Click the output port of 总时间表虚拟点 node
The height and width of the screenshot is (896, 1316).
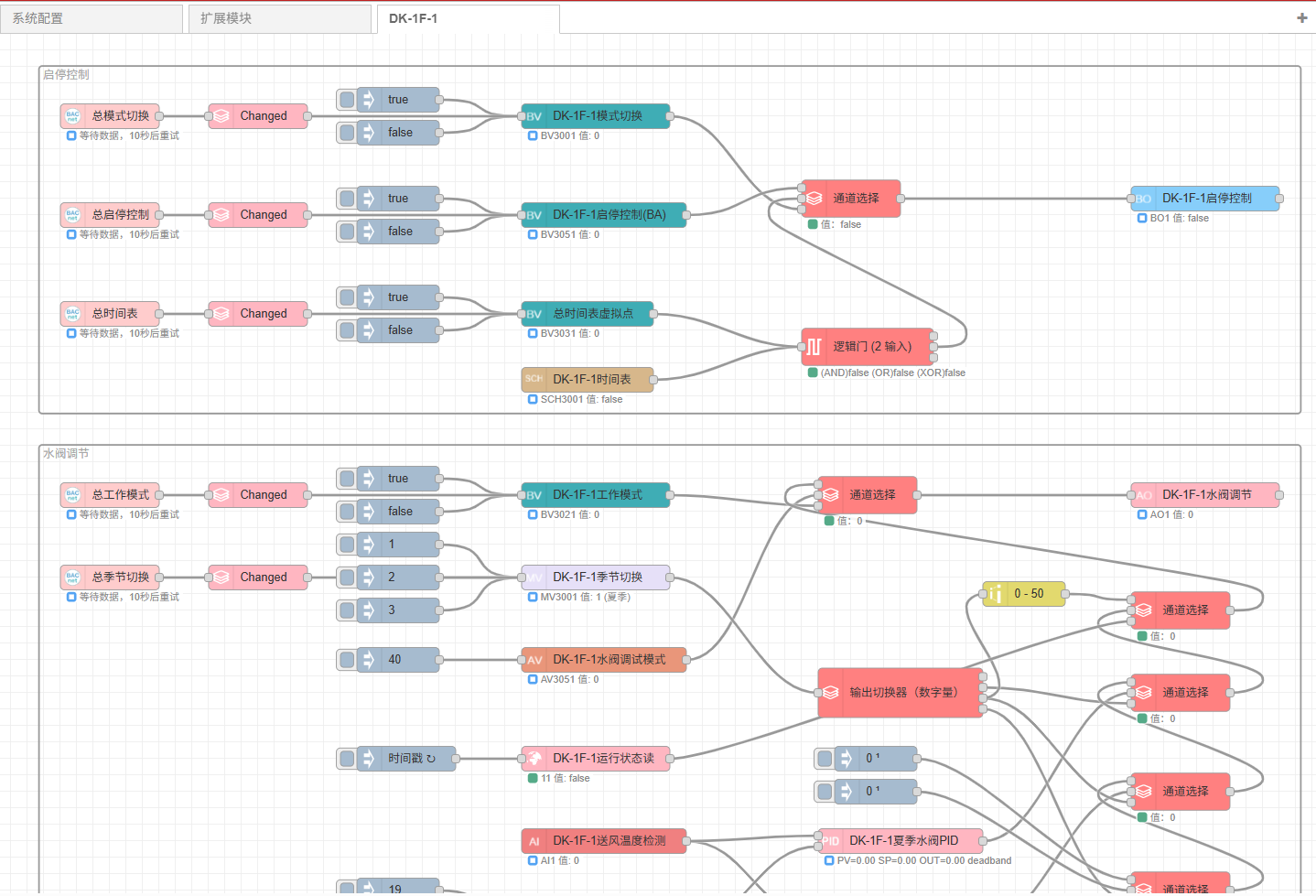pos(653,314)
